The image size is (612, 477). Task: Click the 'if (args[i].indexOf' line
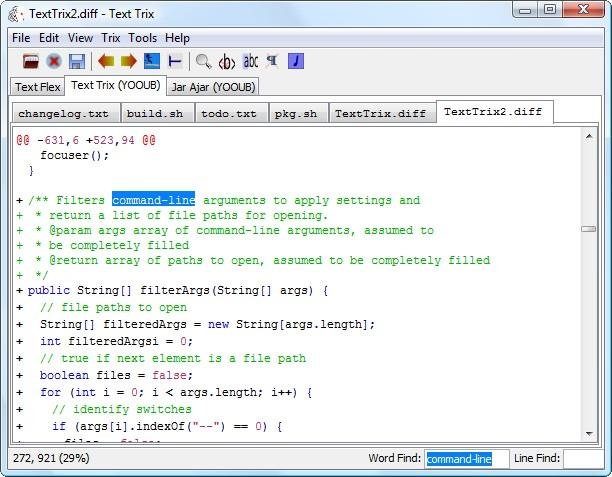[167, 426]
